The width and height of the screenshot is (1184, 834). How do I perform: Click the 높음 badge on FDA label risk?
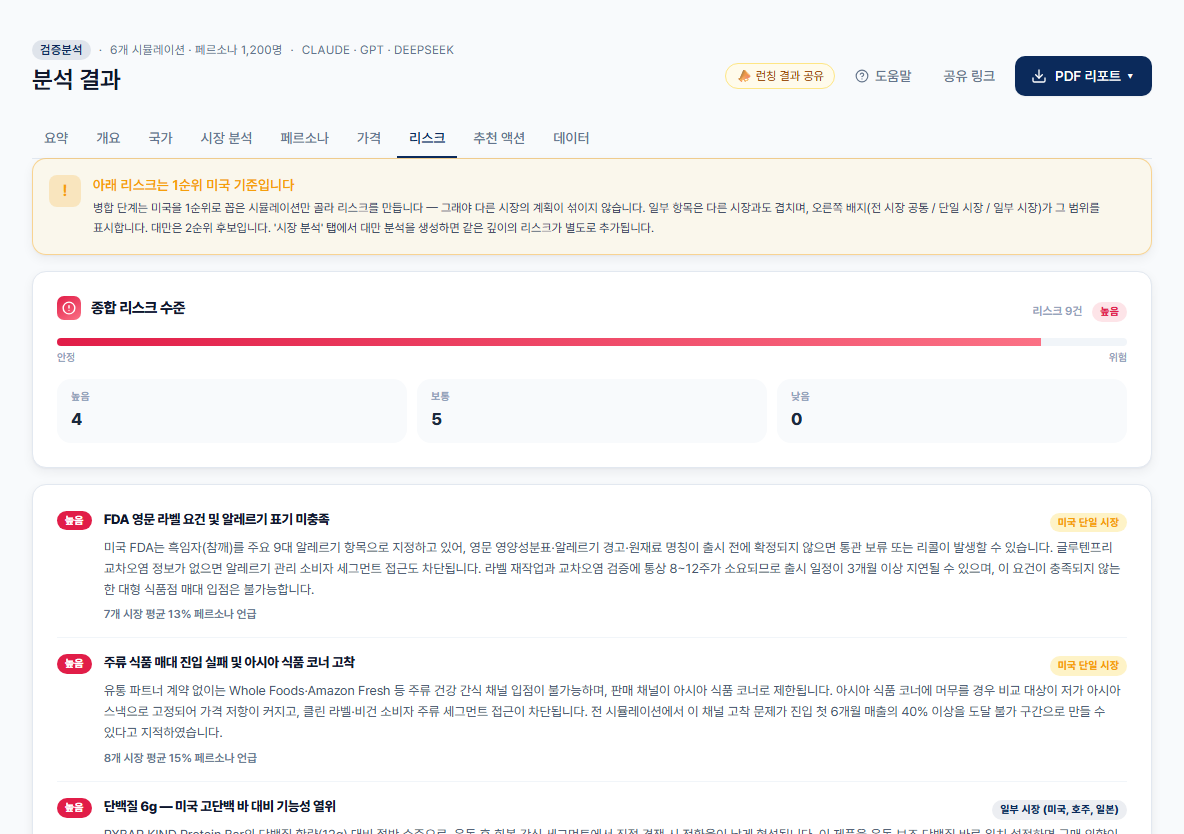[74, 520]
